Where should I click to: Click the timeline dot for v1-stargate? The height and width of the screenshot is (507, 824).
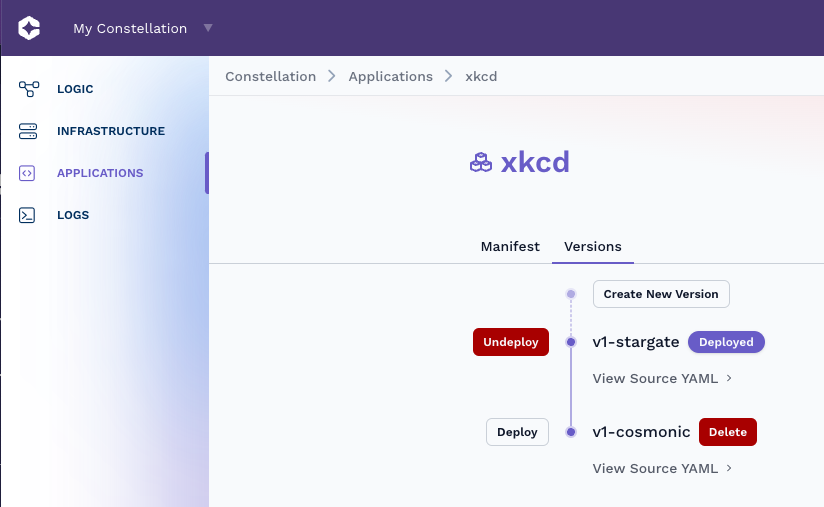click(x=571, y=342)
